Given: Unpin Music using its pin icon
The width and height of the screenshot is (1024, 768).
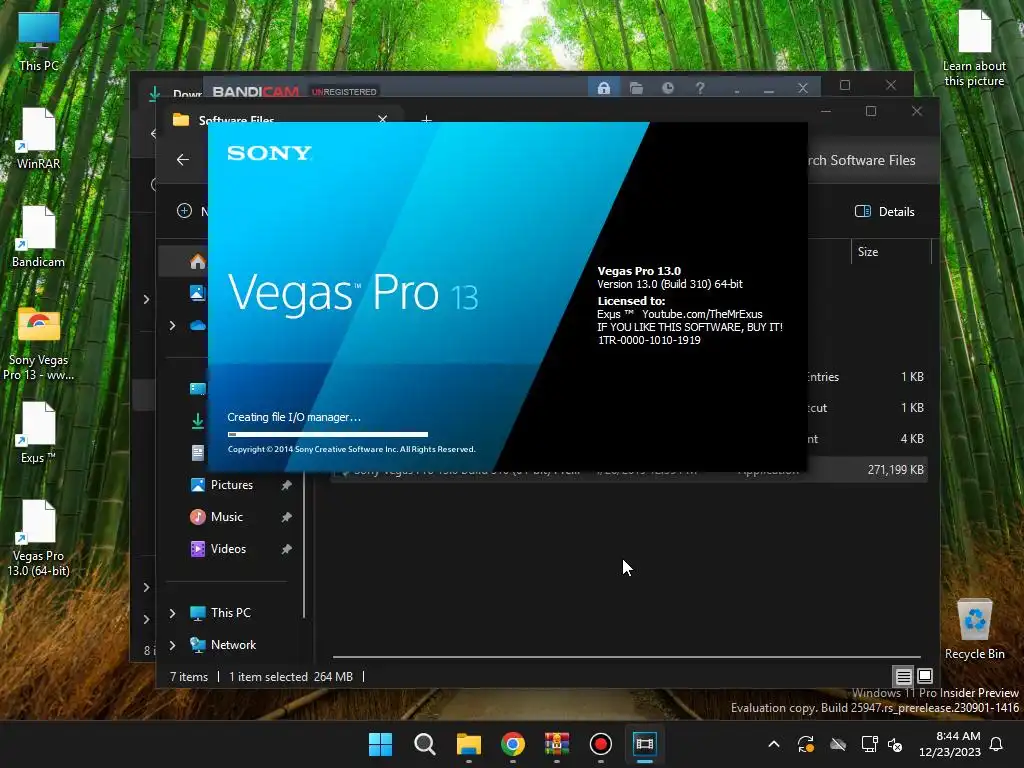Looking at the screenshot, I should (286, 517).
